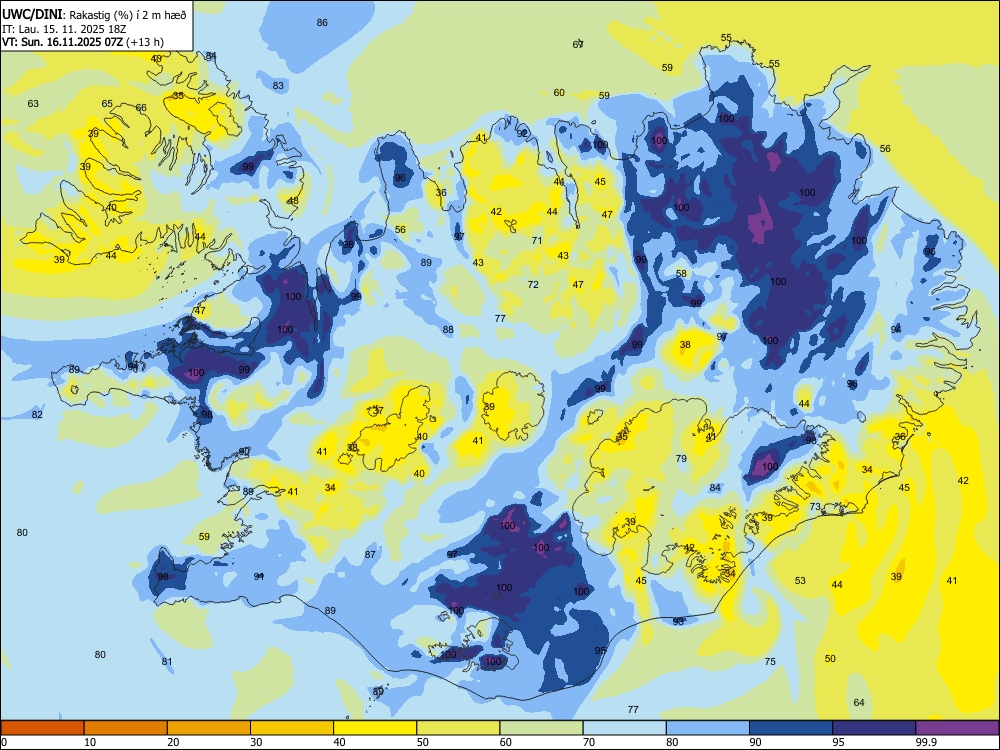Click the '63' humidity value on the map
This screenshot has height=750, width=1000.
33,103
